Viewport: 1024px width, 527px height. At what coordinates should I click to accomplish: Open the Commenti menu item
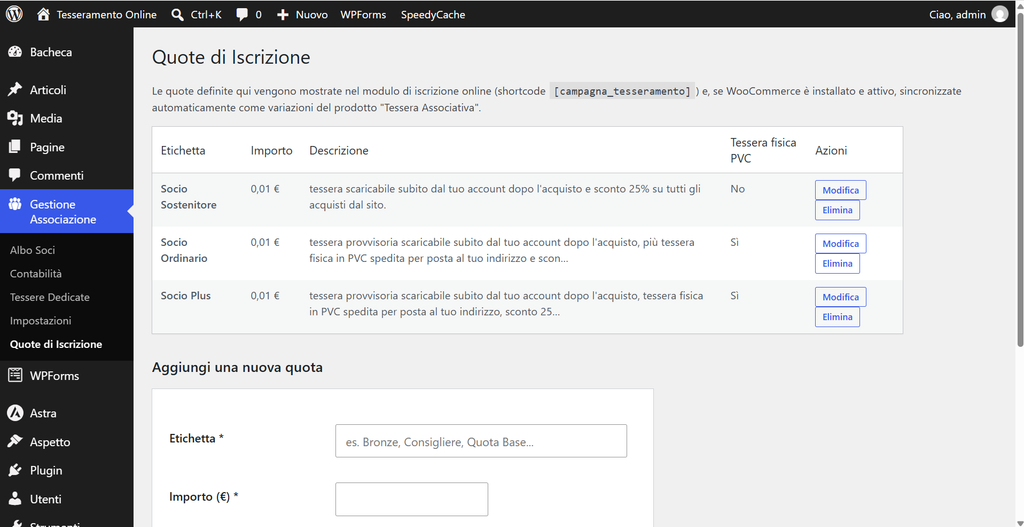coord(57,176)
